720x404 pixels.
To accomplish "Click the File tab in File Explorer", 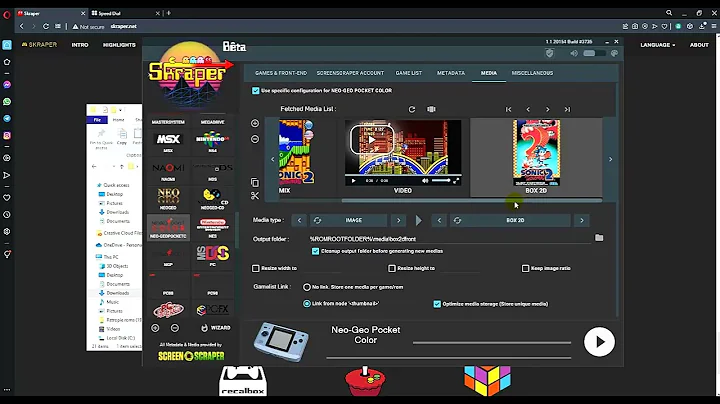I will coord(97,120).
